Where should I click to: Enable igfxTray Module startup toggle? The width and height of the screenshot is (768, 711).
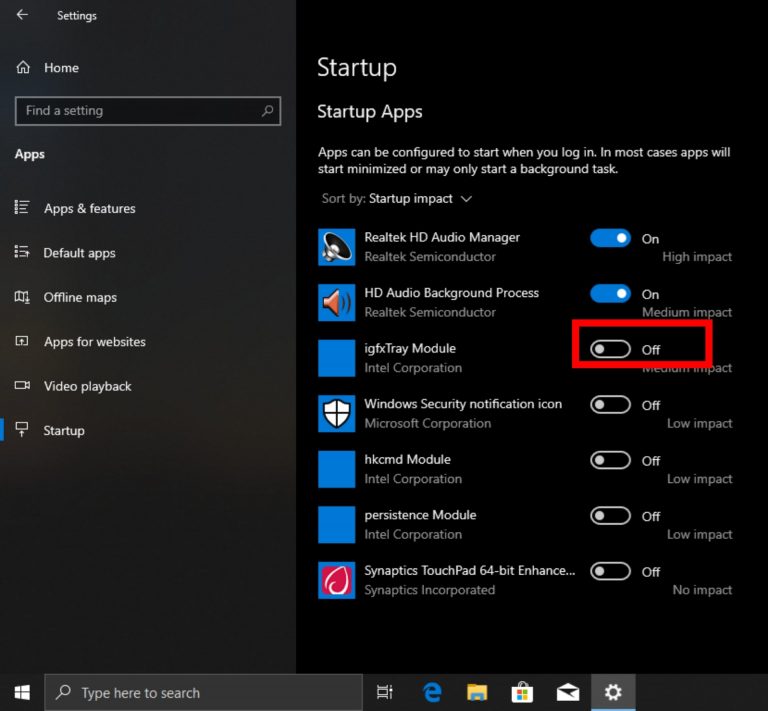(x=610, y=349)
